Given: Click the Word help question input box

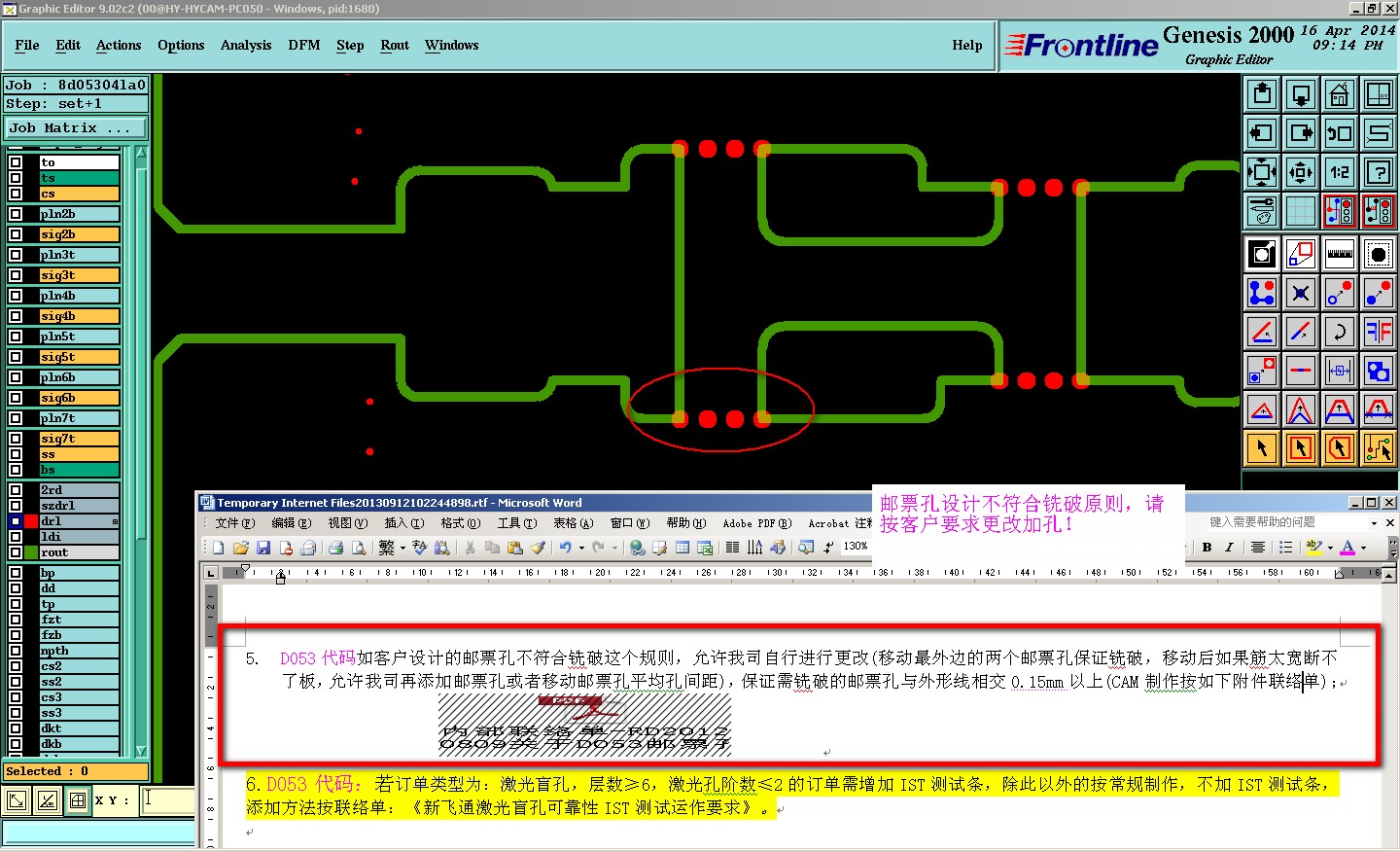Looking at the screenshot, I should tap(1288, 522).
